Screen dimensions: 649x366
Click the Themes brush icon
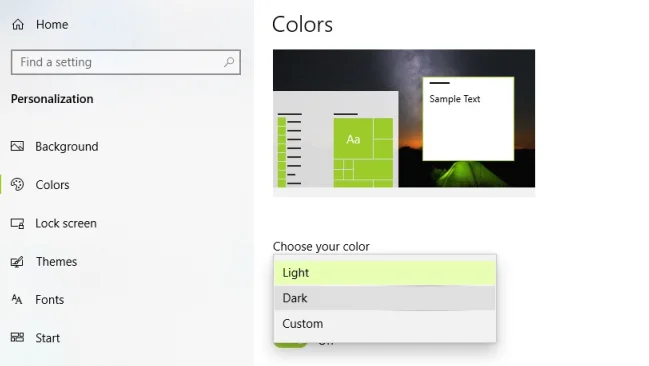coord(17,262)
